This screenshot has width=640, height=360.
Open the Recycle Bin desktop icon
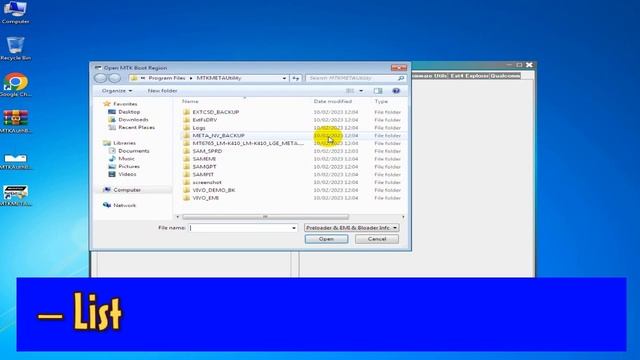coord(16,48)
